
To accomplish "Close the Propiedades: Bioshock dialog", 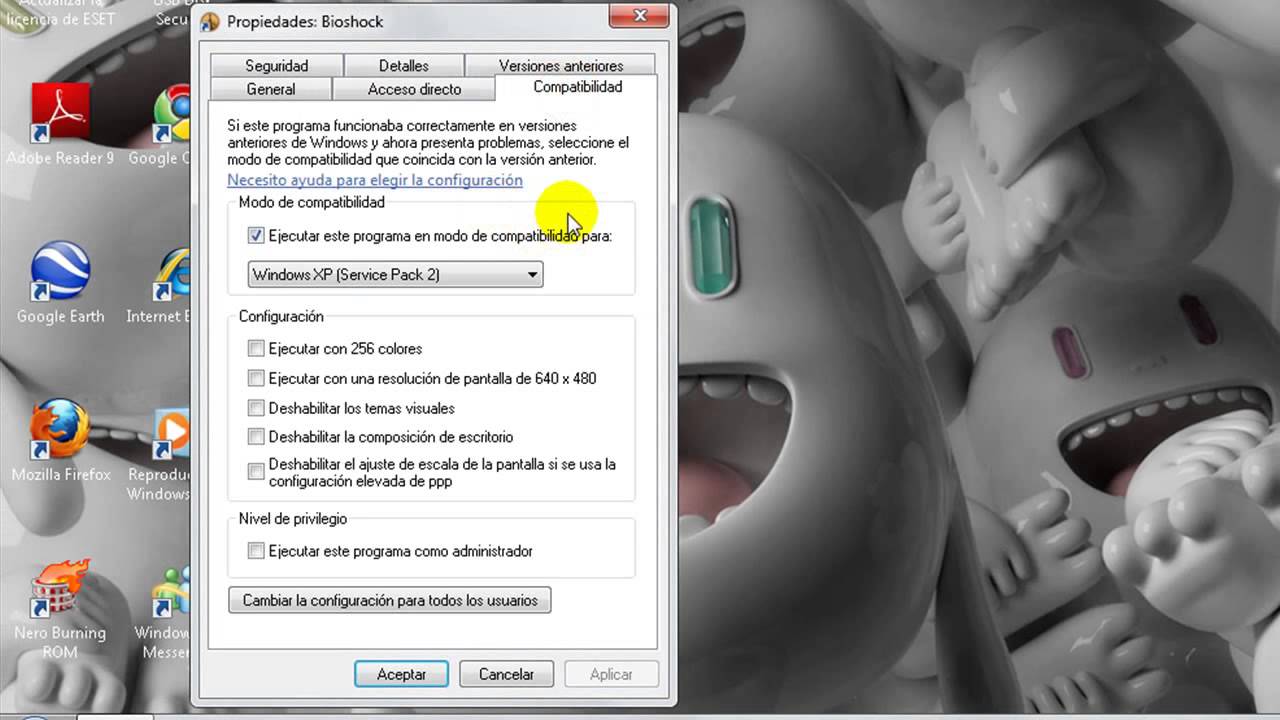I will coord(638,16).
